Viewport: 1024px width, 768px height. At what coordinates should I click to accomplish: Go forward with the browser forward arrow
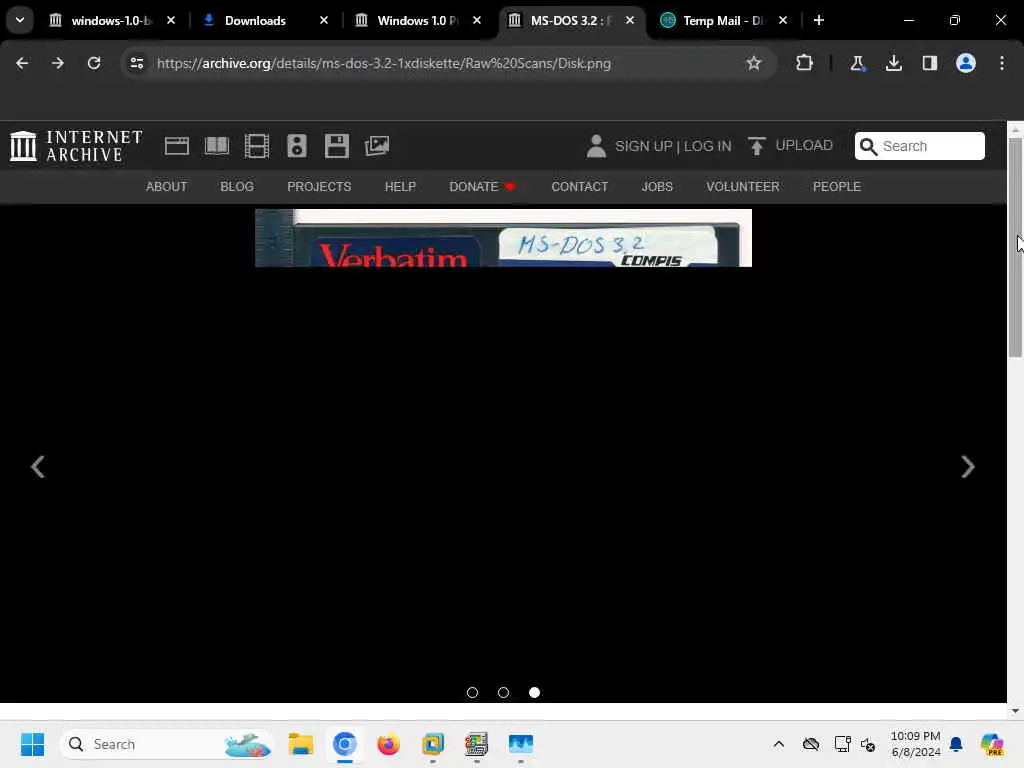pos(57,63)
